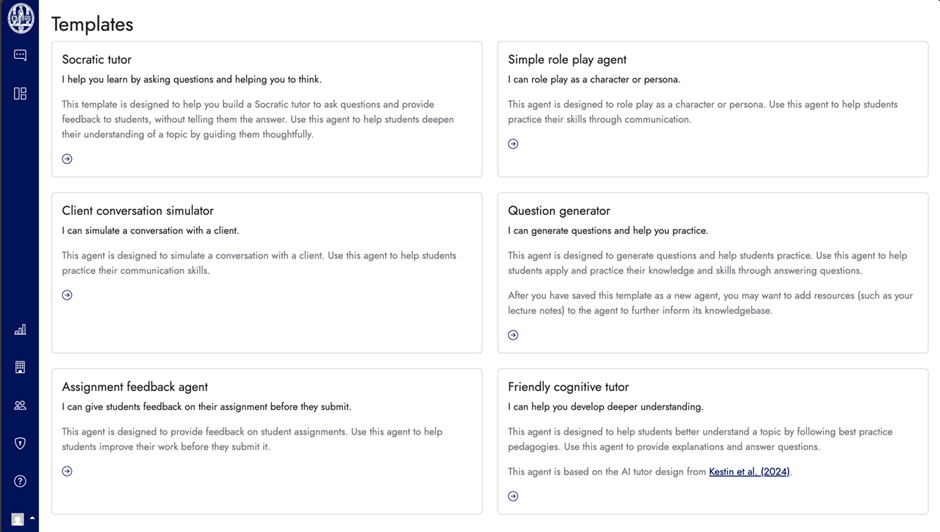Open Client conversation simulator arrow icon
Viewport: 940px width, 532px height.
click(x=67, y=295)
